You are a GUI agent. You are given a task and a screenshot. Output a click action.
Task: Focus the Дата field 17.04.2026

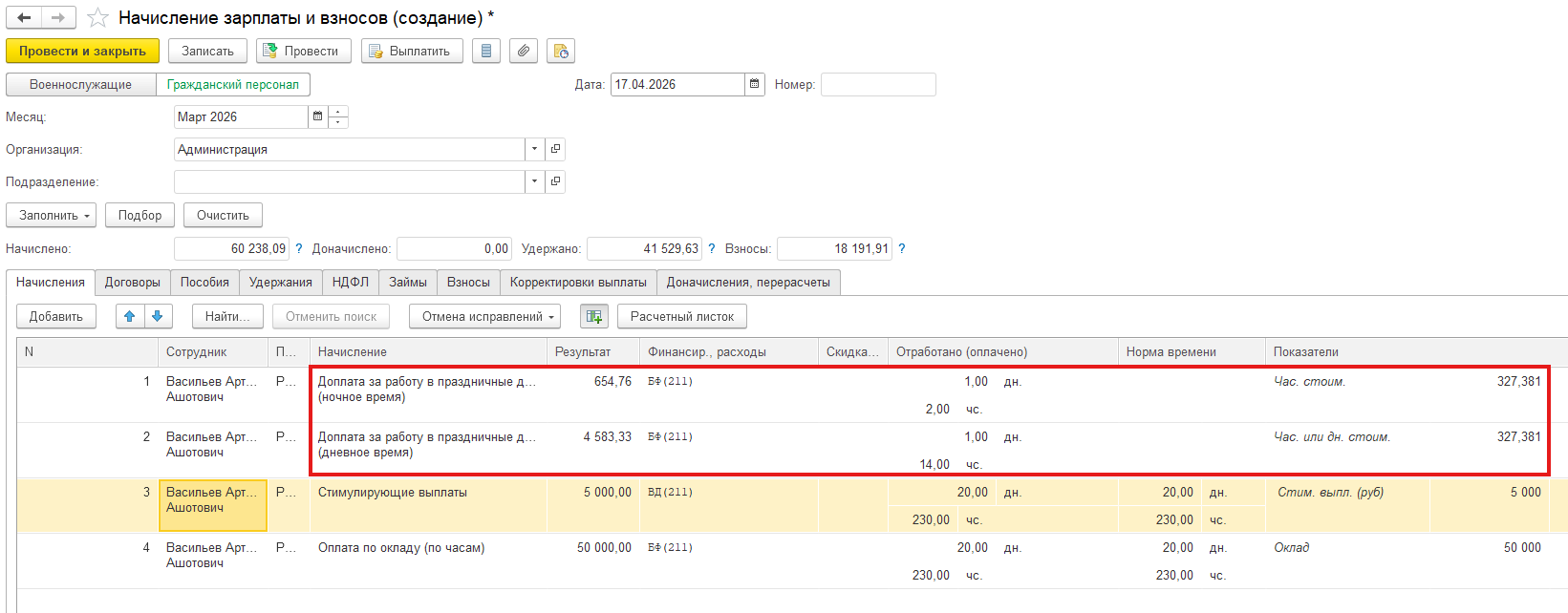point(677,84)
